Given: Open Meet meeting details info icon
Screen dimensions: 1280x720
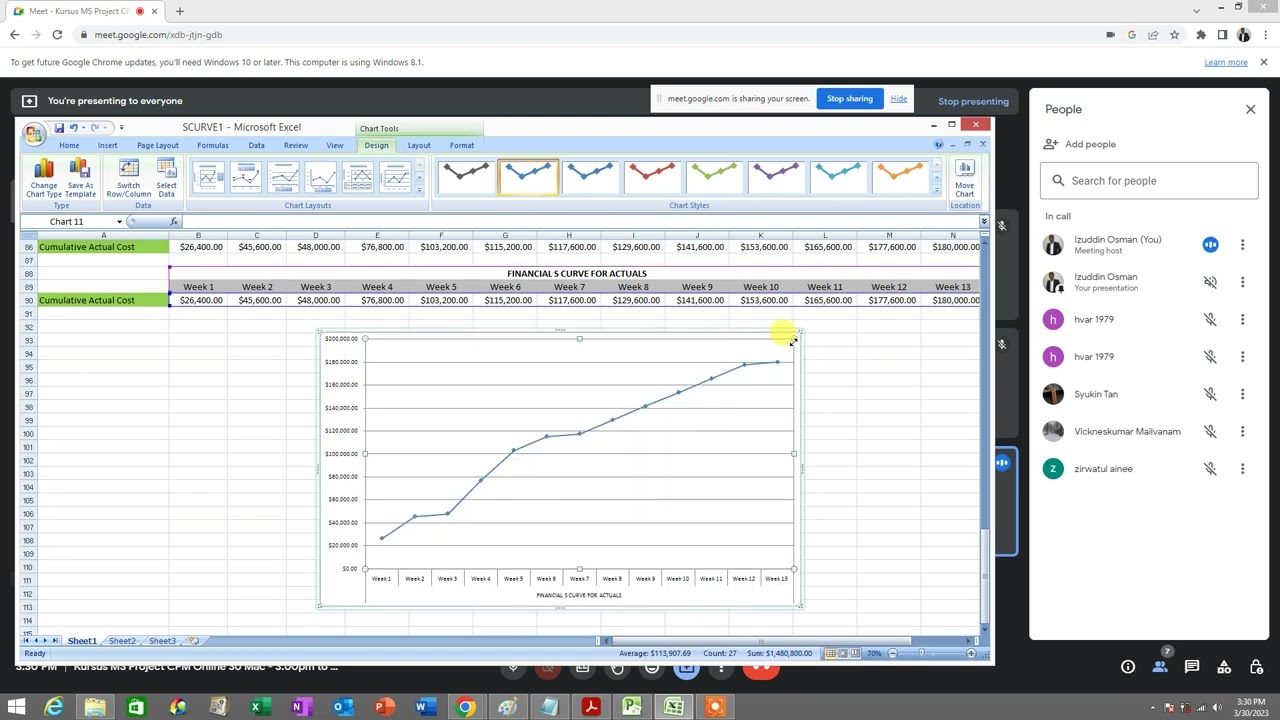Looking at the screenshot, I should tap(1127, 667).
